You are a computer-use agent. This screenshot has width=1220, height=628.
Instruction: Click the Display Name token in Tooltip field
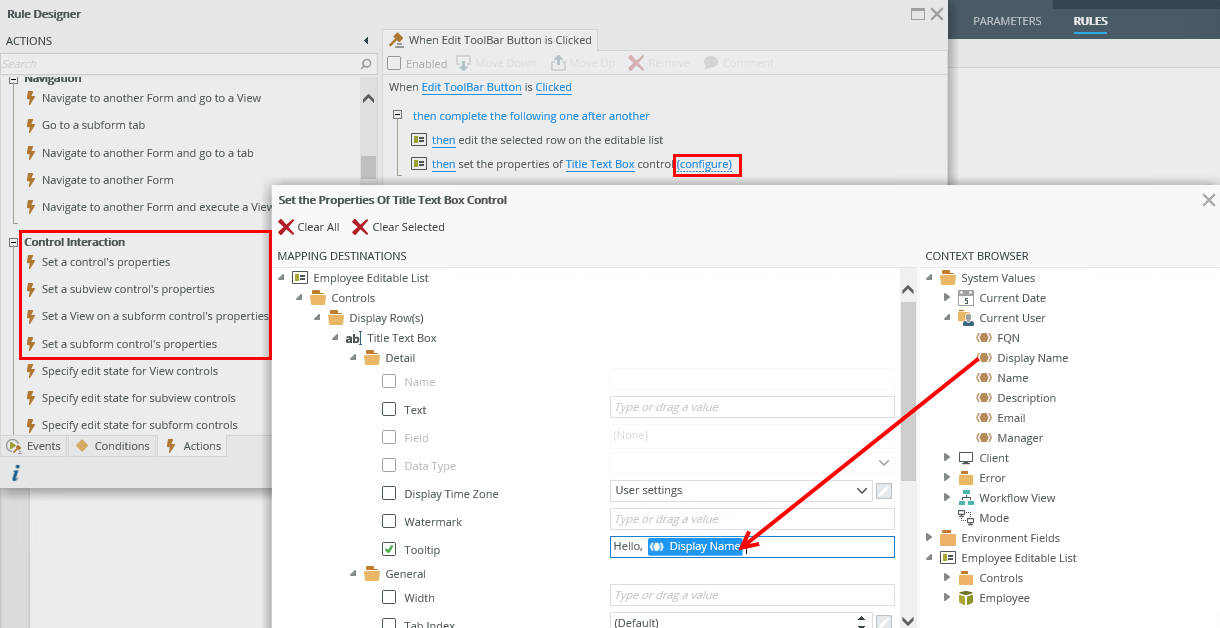coord(695,546)
